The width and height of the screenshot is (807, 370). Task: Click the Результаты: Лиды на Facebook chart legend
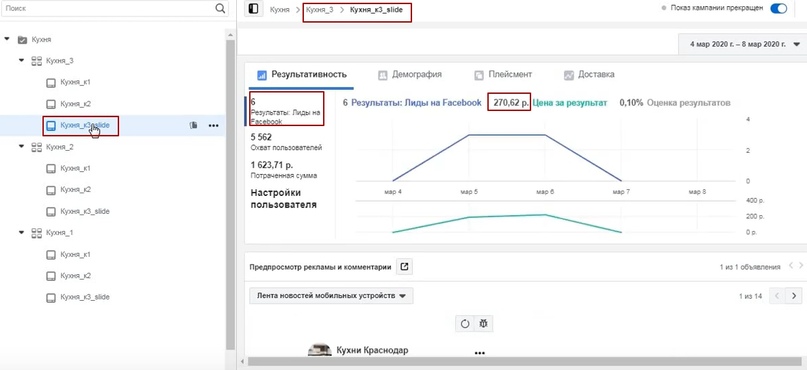(x=416, y=103)
